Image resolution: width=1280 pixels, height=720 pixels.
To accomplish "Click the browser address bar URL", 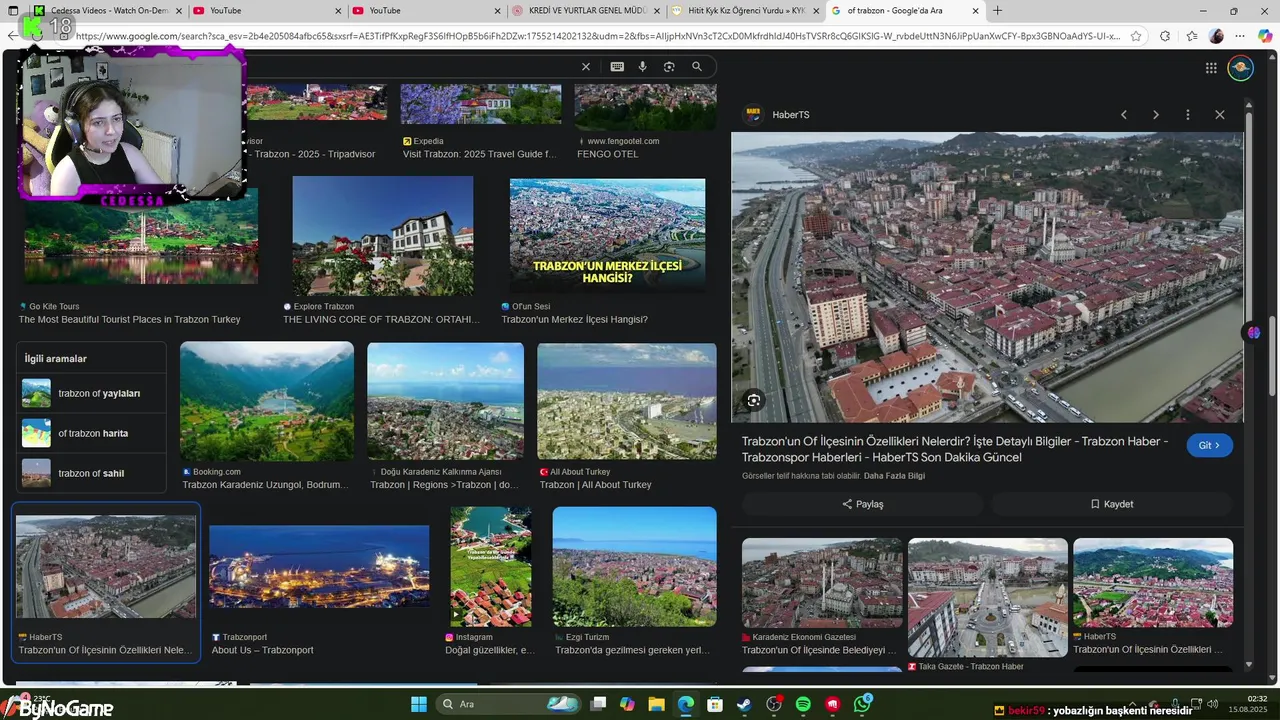I will [x=597, y=36].
